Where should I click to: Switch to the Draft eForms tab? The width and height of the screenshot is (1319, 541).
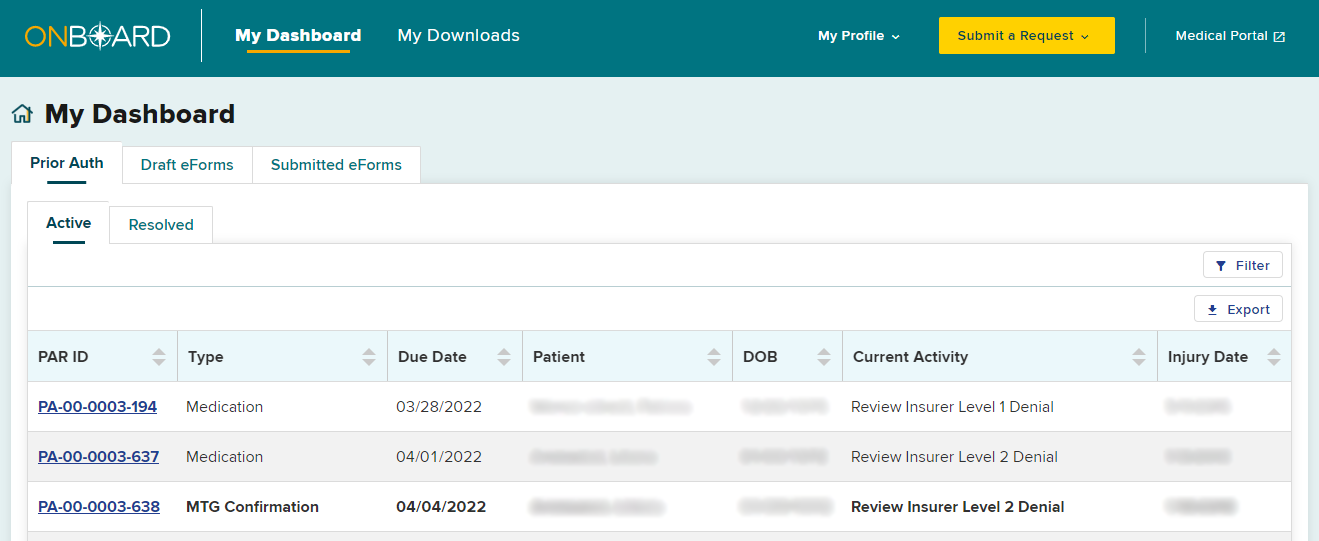187,165
